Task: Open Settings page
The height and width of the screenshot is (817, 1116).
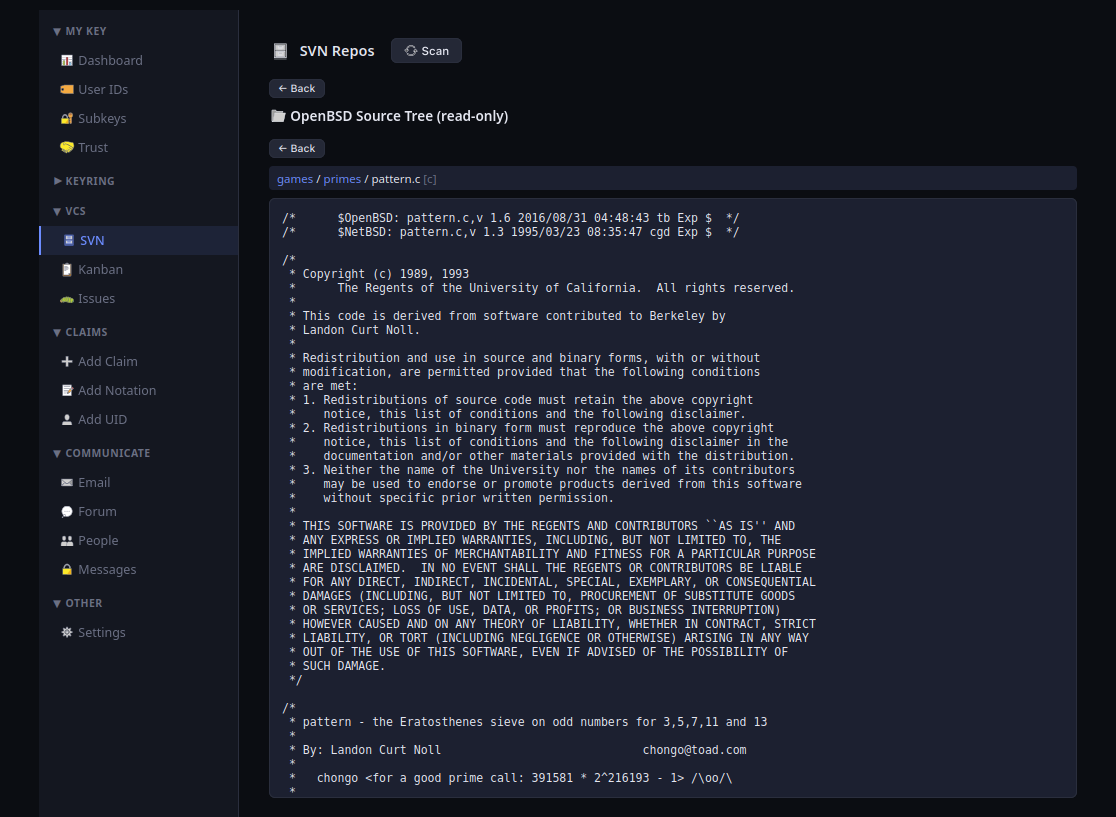Action: [139, 633]
